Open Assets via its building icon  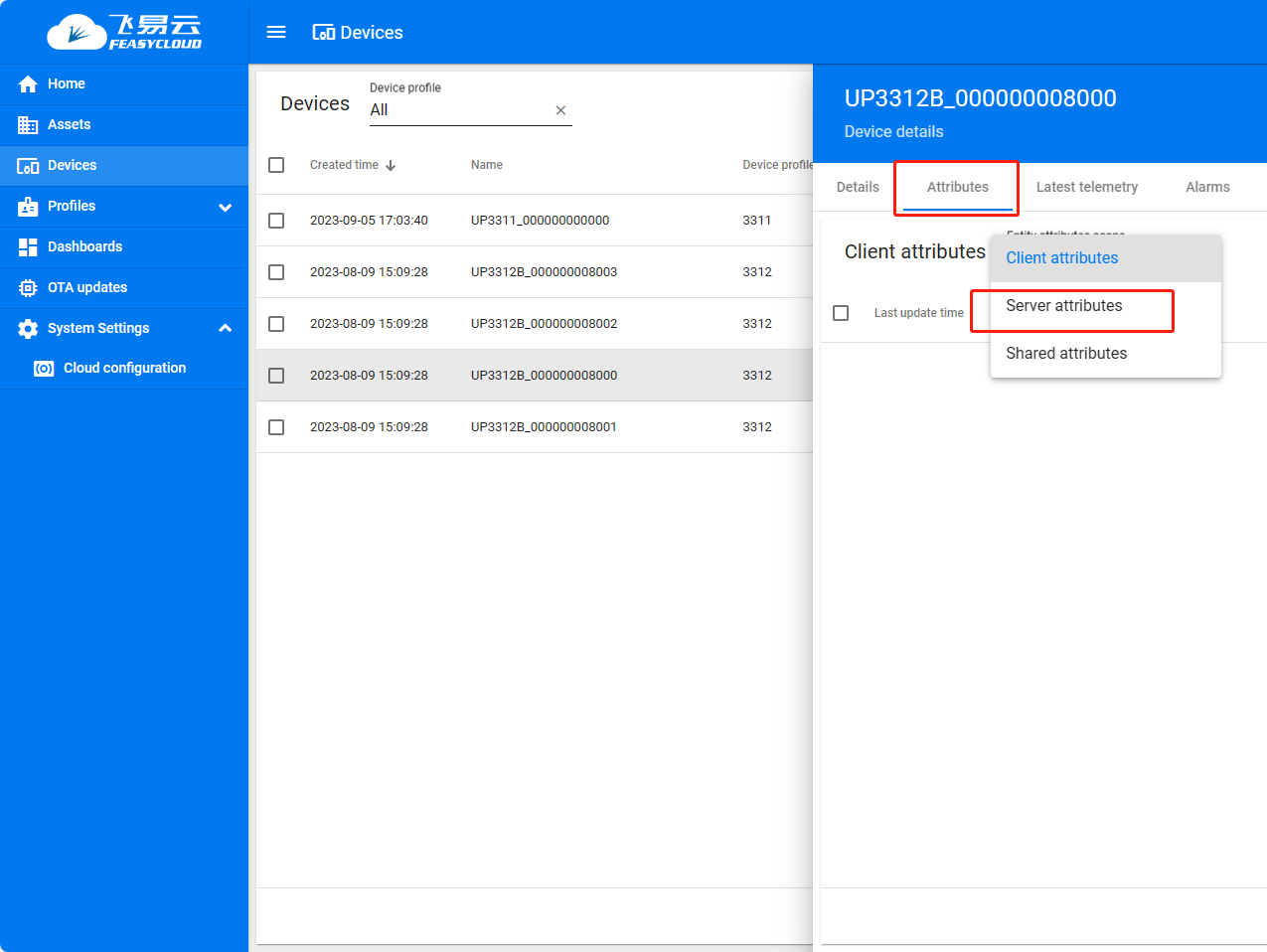28,125
